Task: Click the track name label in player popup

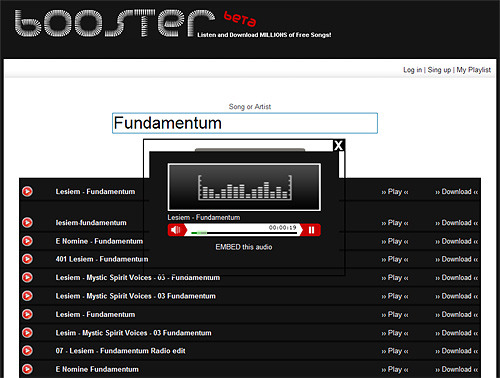Action: 204,217
